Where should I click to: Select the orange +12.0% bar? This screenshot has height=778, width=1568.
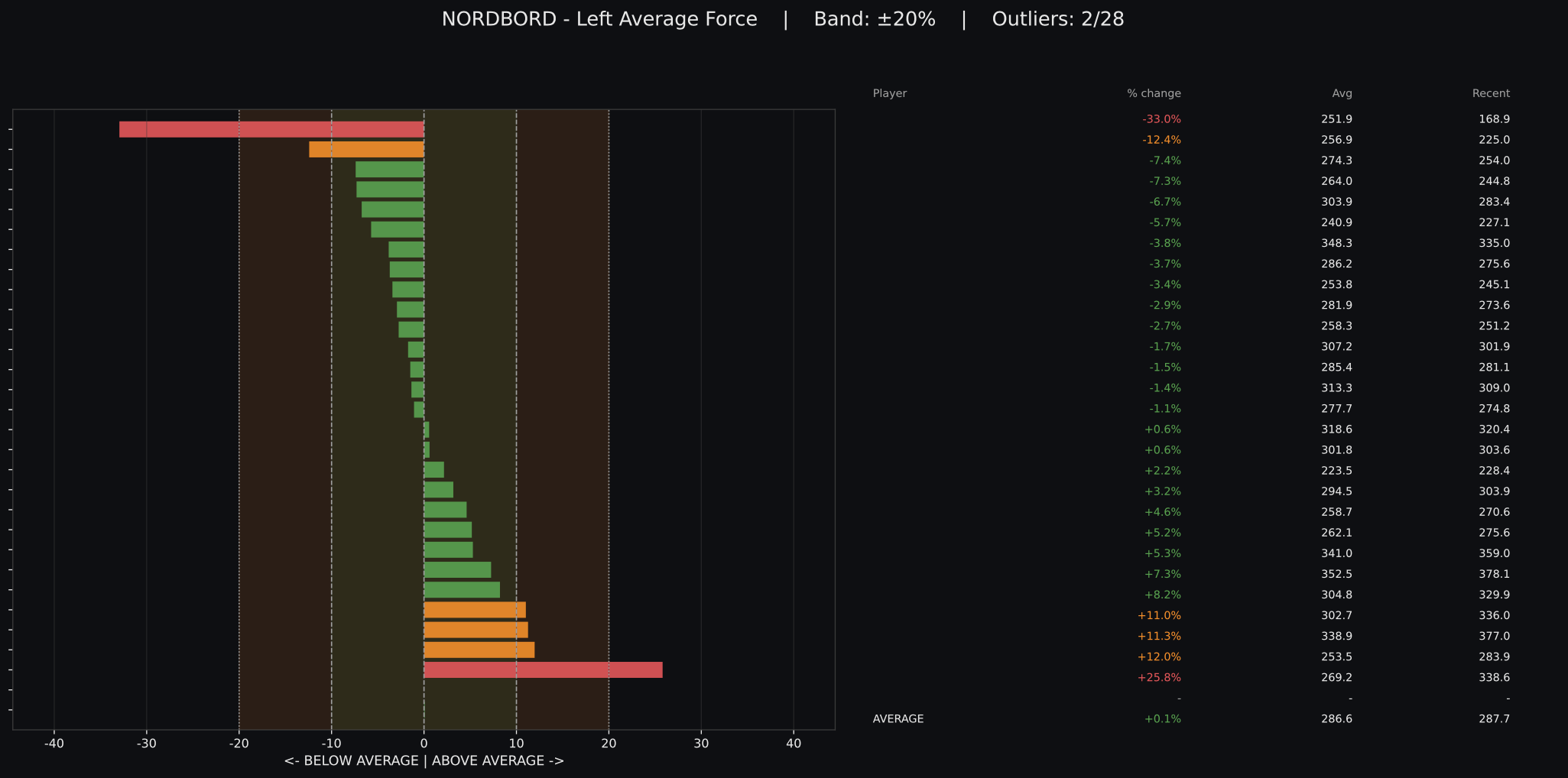click(x=478, y=650)
